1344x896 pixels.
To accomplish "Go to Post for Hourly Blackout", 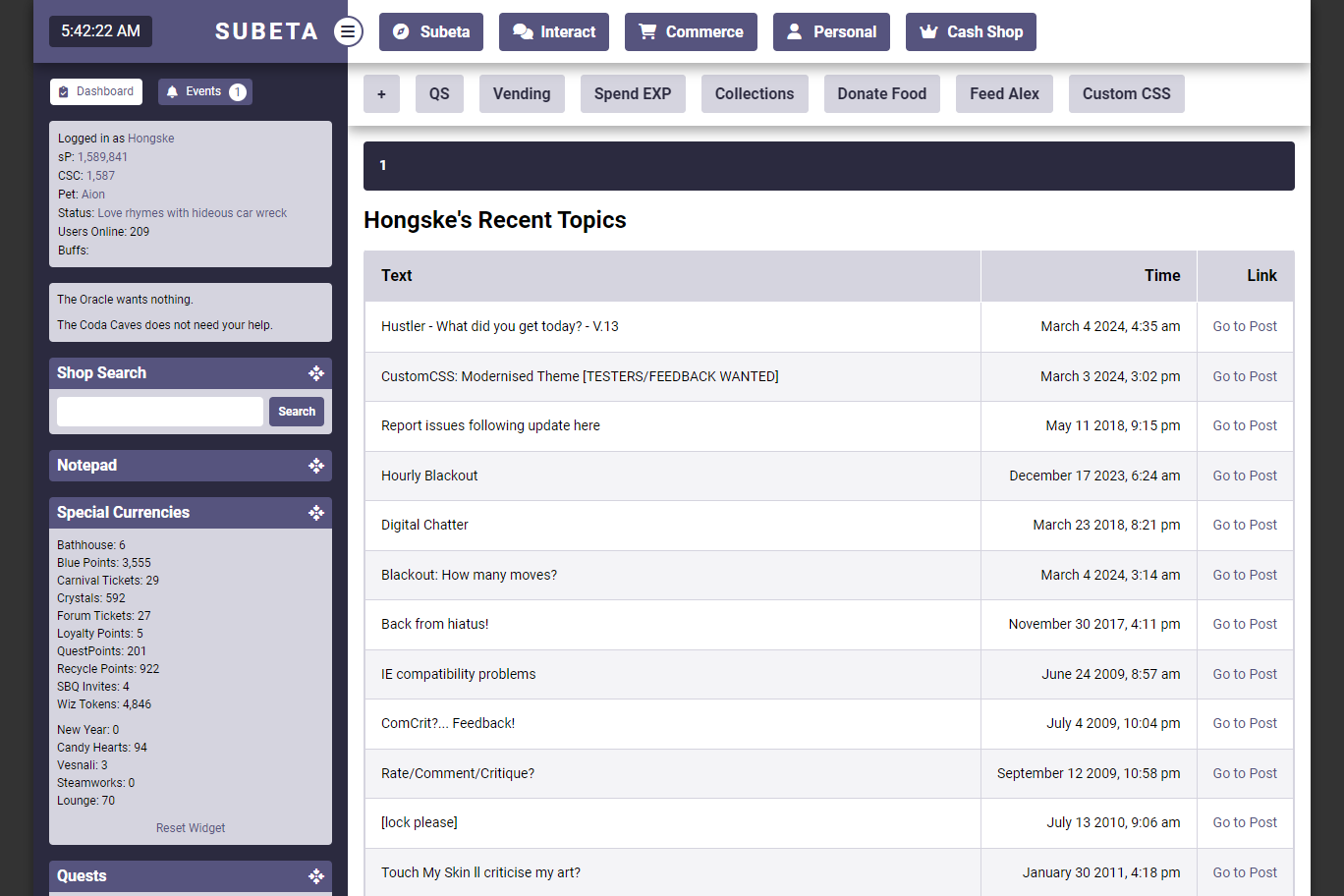I will (x=1245, y=476).
